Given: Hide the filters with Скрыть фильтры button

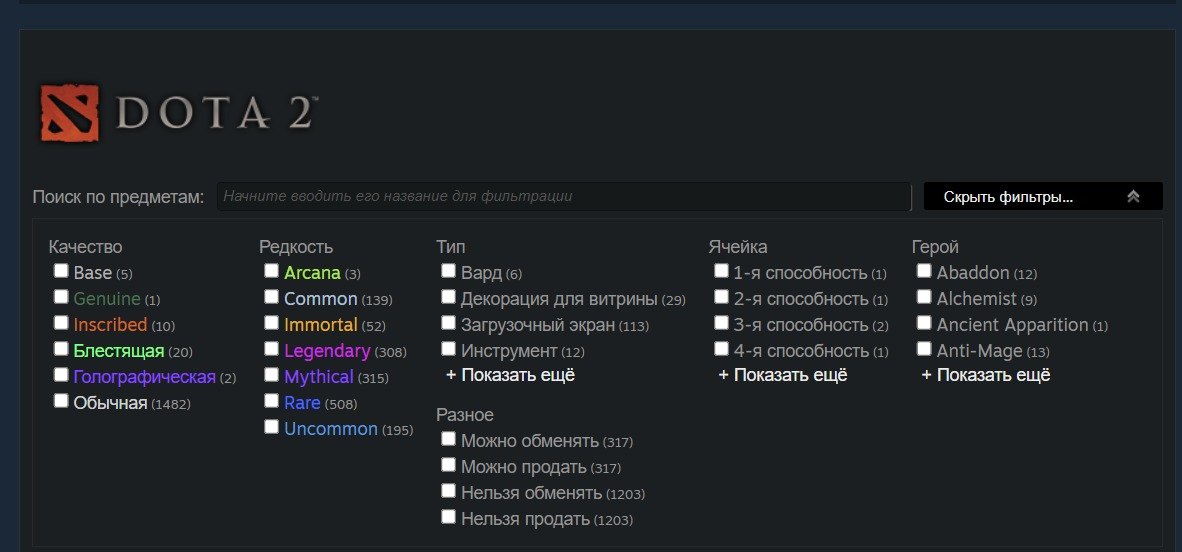Looking at the screenshot, I should 1043,197.
